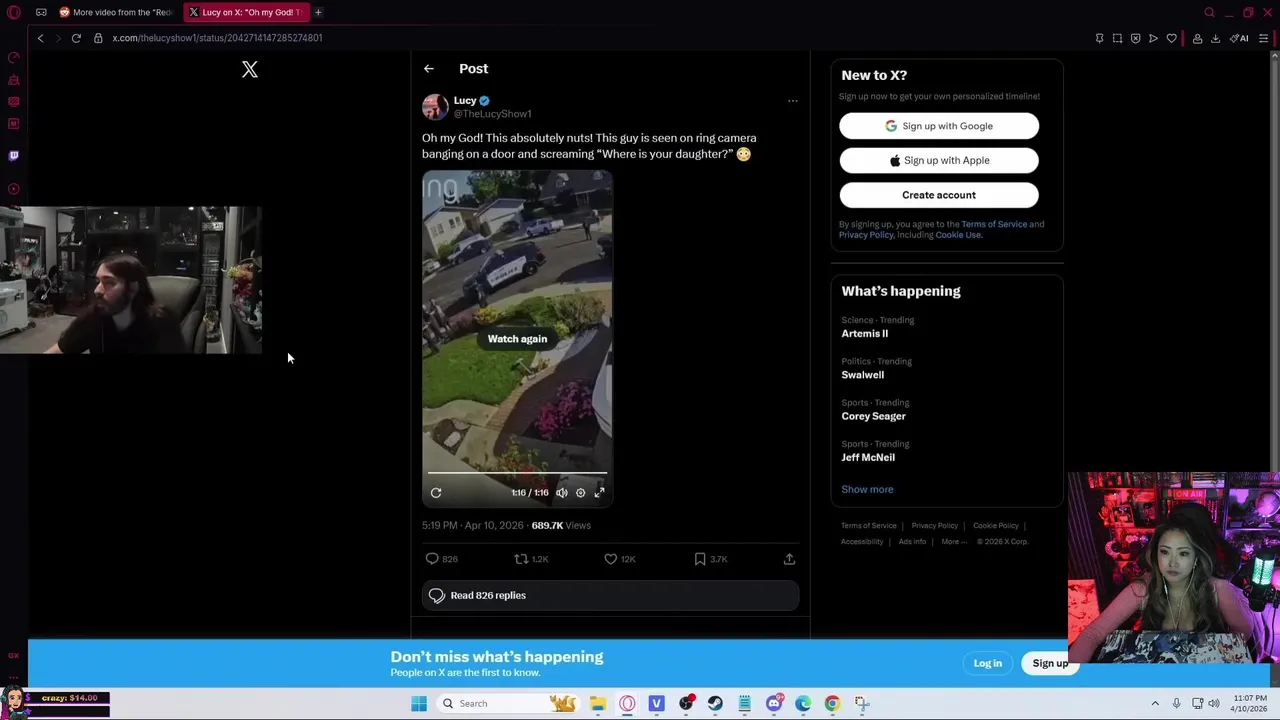Open GX Control speedometer in sidebar
Viewport: 1280px width, 720px height.
[x=14, y=58]
